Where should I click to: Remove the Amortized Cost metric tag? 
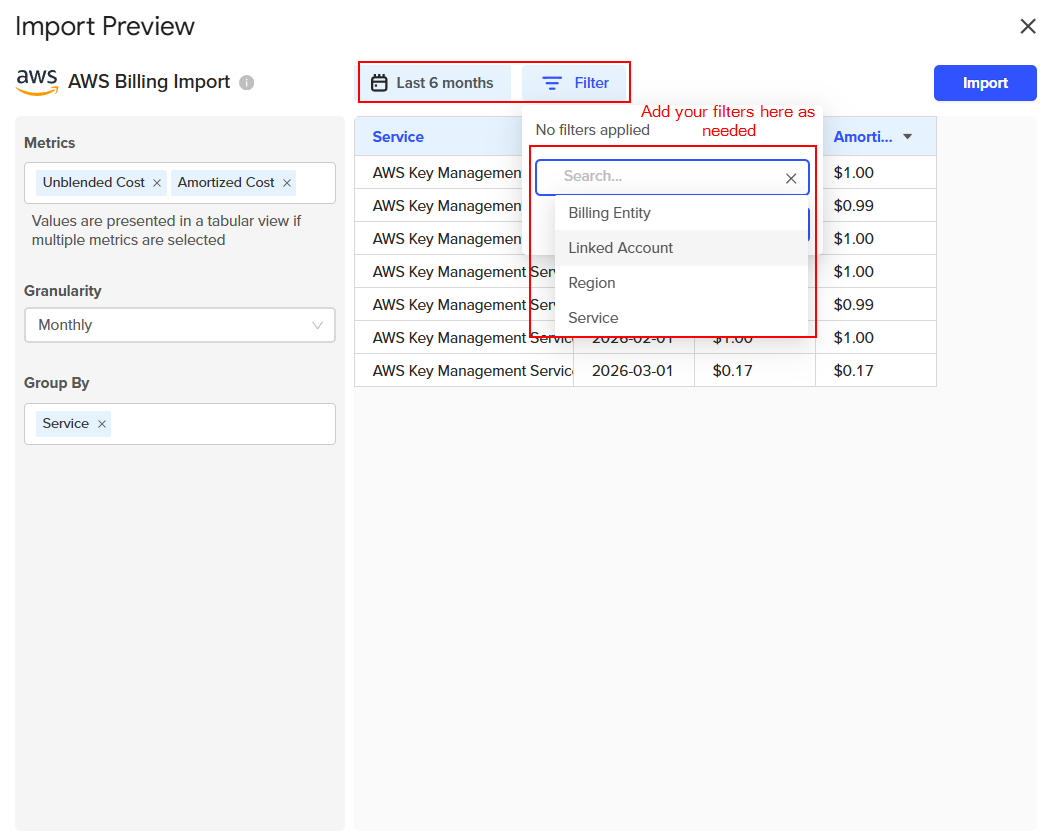point(287,183)
